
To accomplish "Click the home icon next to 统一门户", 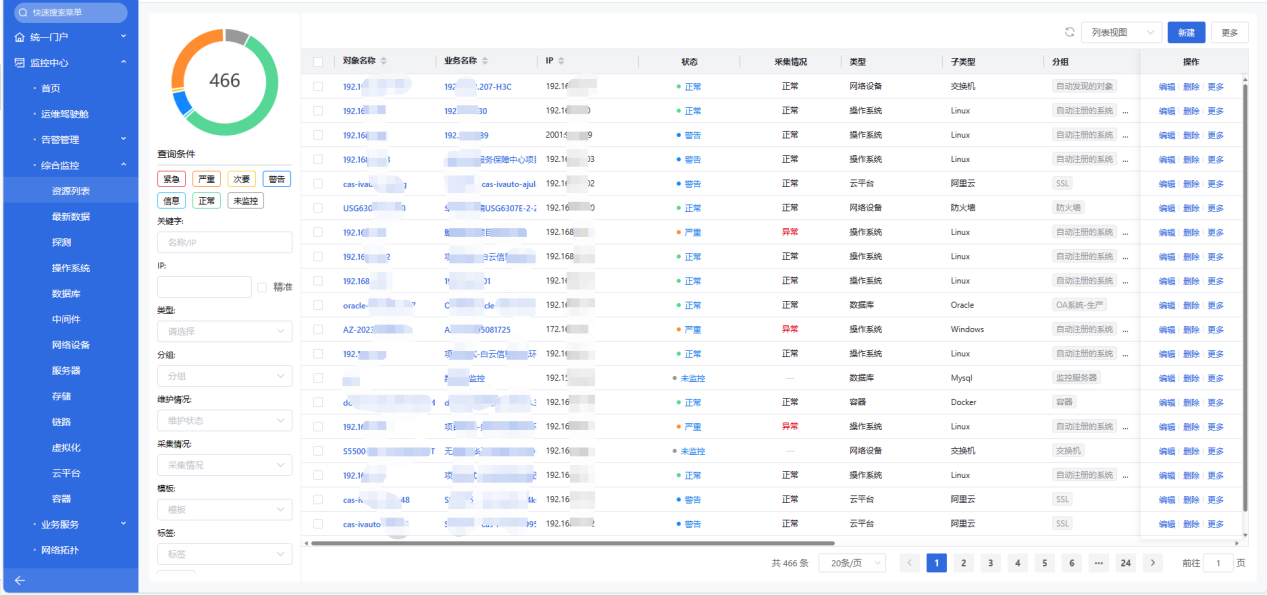I will [x=19, y=37].
